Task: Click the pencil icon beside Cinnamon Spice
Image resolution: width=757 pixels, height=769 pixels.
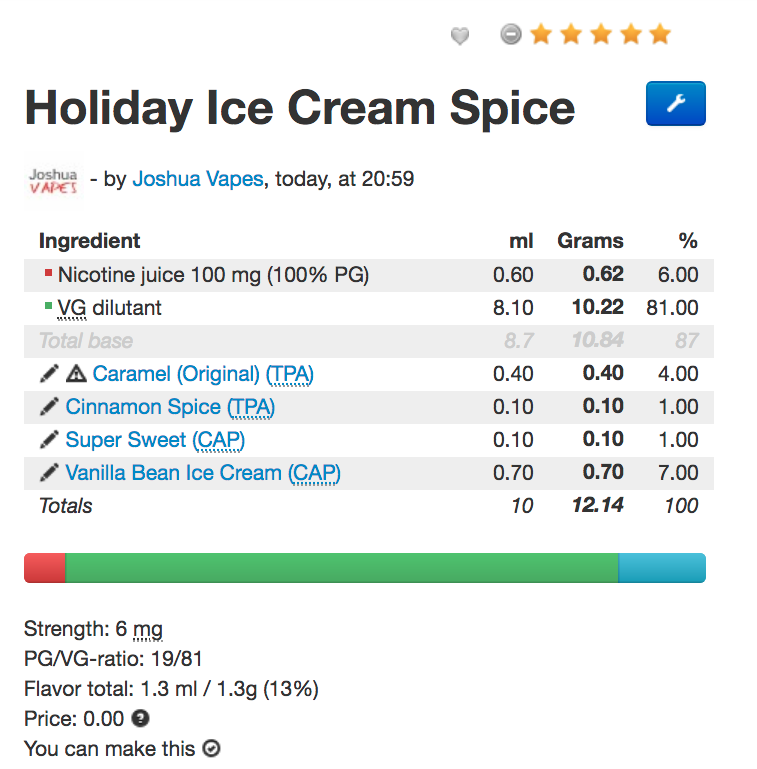Action: [49, 407]
